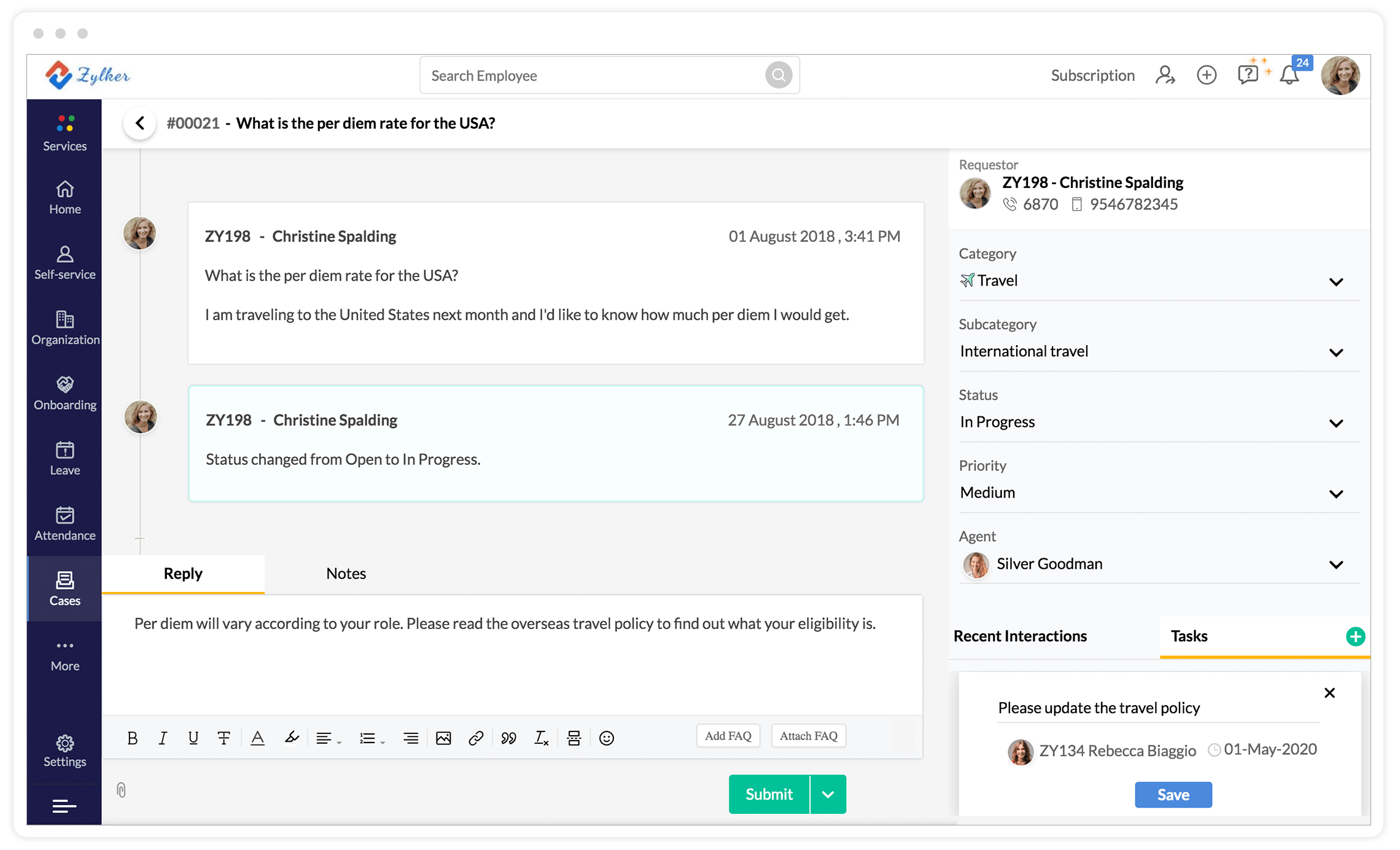The height and width of the screenshot is (850, 1400).
Task: Open the Recent Interactions tab
Action: pyautogui.click(x=1021, y=636)
